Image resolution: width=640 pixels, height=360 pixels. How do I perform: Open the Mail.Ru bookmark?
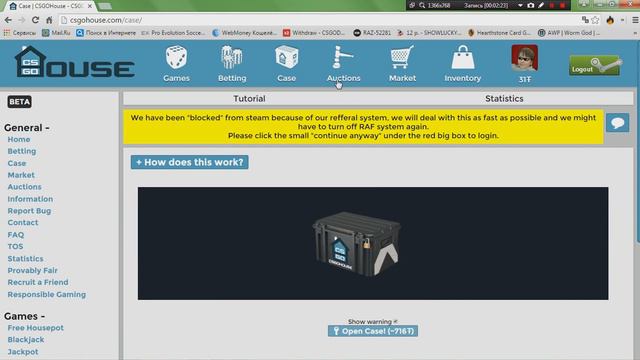pos(56,33)
